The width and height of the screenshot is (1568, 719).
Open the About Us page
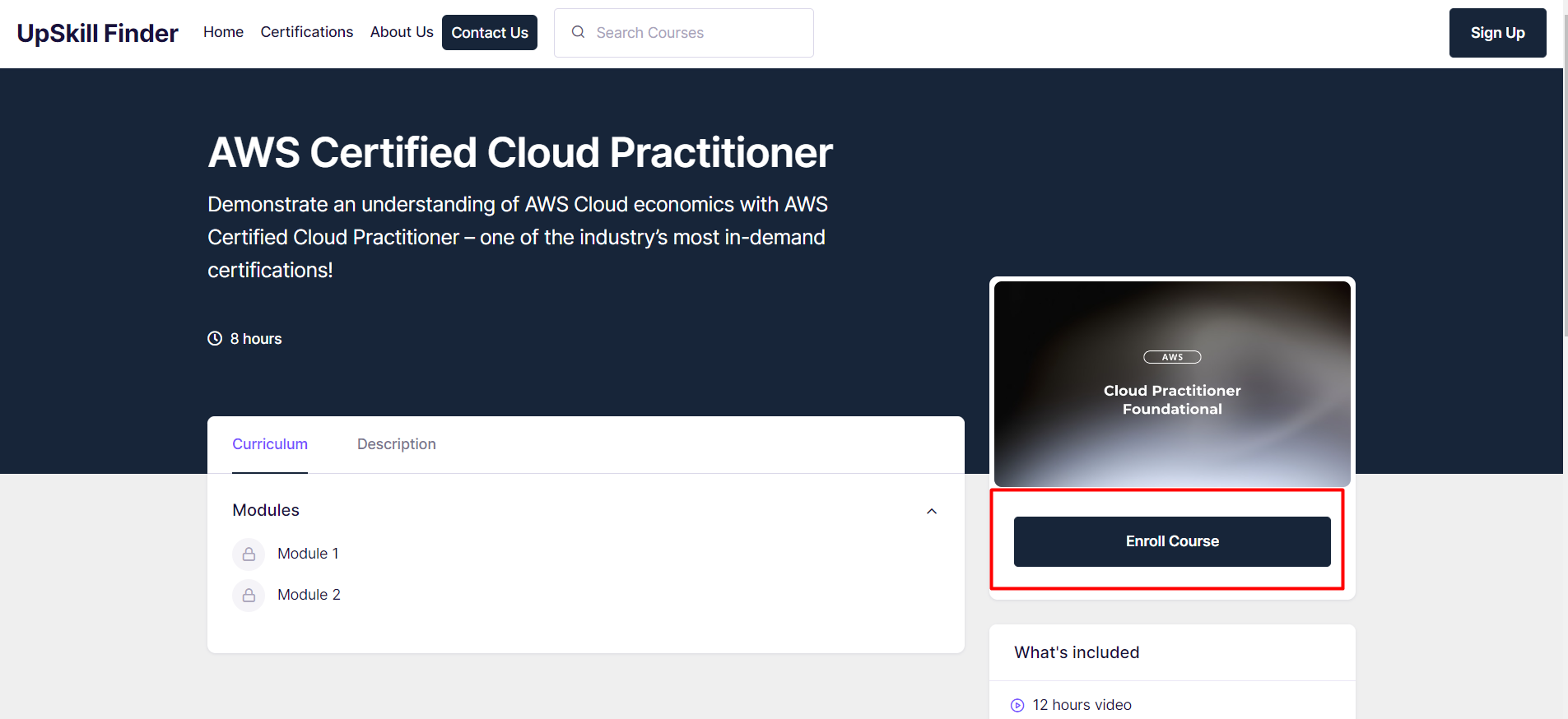pyautogui.click(x=402, y=32)
